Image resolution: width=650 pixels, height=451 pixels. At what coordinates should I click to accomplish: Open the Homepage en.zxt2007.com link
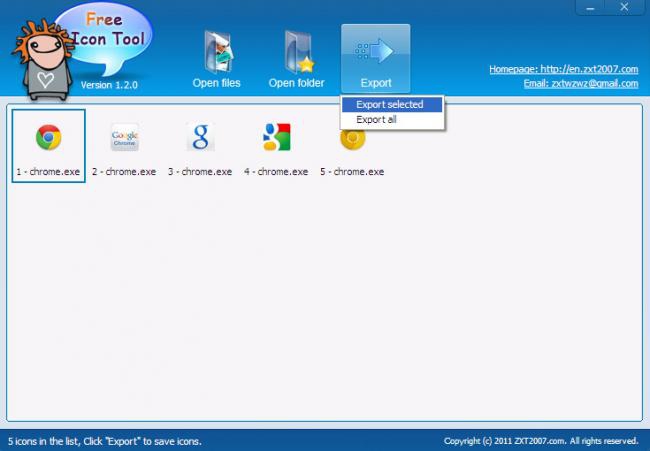pos(563,69)
